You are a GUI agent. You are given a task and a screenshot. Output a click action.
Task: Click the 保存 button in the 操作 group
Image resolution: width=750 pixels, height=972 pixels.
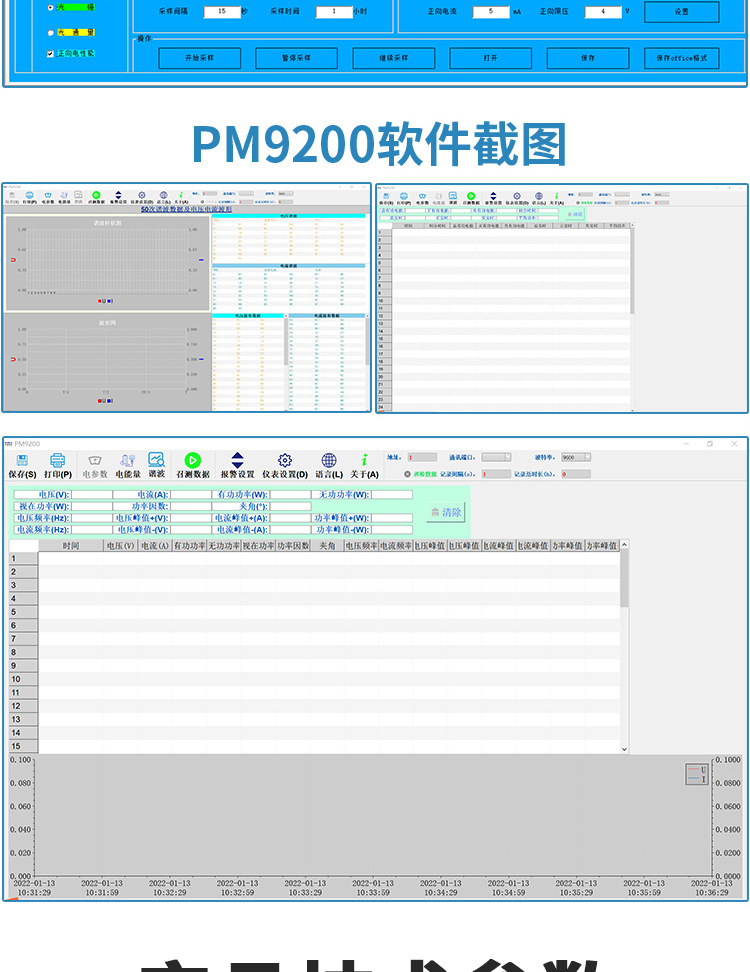(588, 58)
